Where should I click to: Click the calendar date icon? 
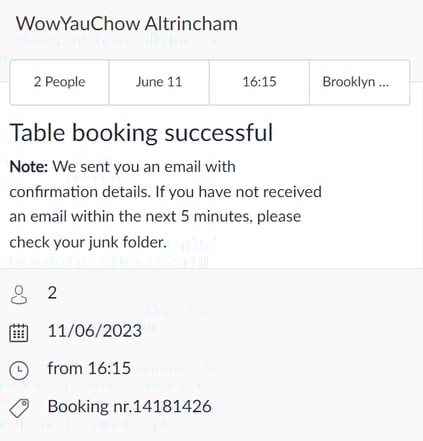(x=19, y=333)
